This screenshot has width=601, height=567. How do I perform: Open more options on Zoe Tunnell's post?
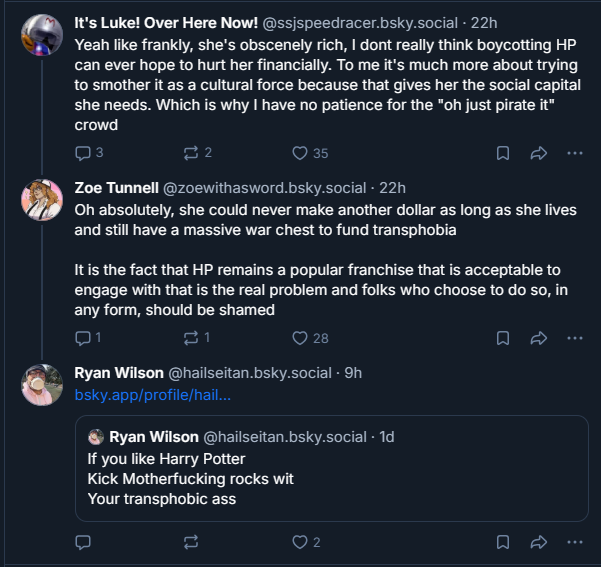pos(575,338)
